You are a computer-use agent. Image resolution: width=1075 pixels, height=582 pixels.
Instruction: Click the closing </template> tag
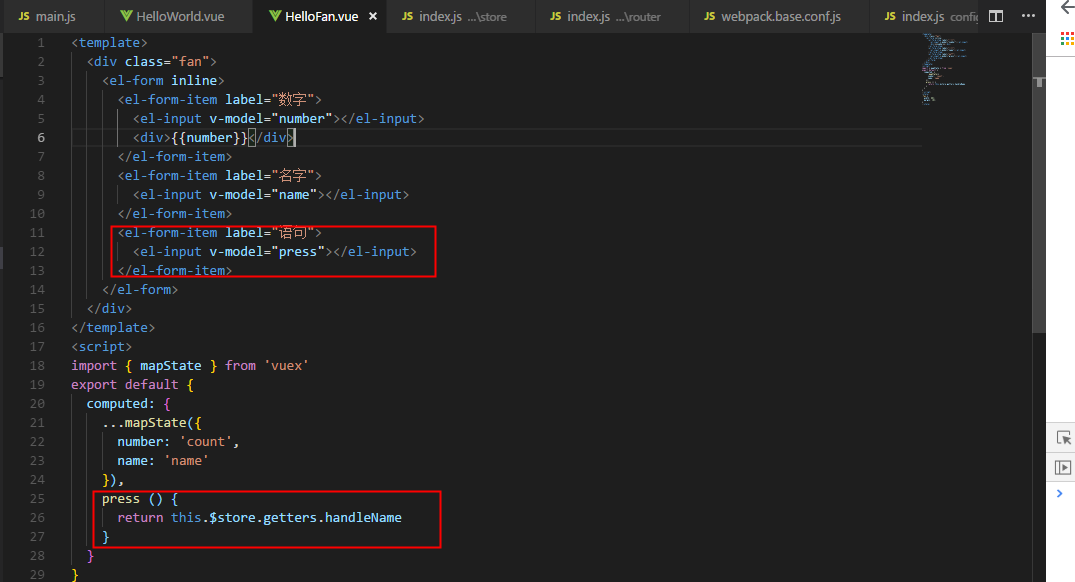click(x=113, y=328)
